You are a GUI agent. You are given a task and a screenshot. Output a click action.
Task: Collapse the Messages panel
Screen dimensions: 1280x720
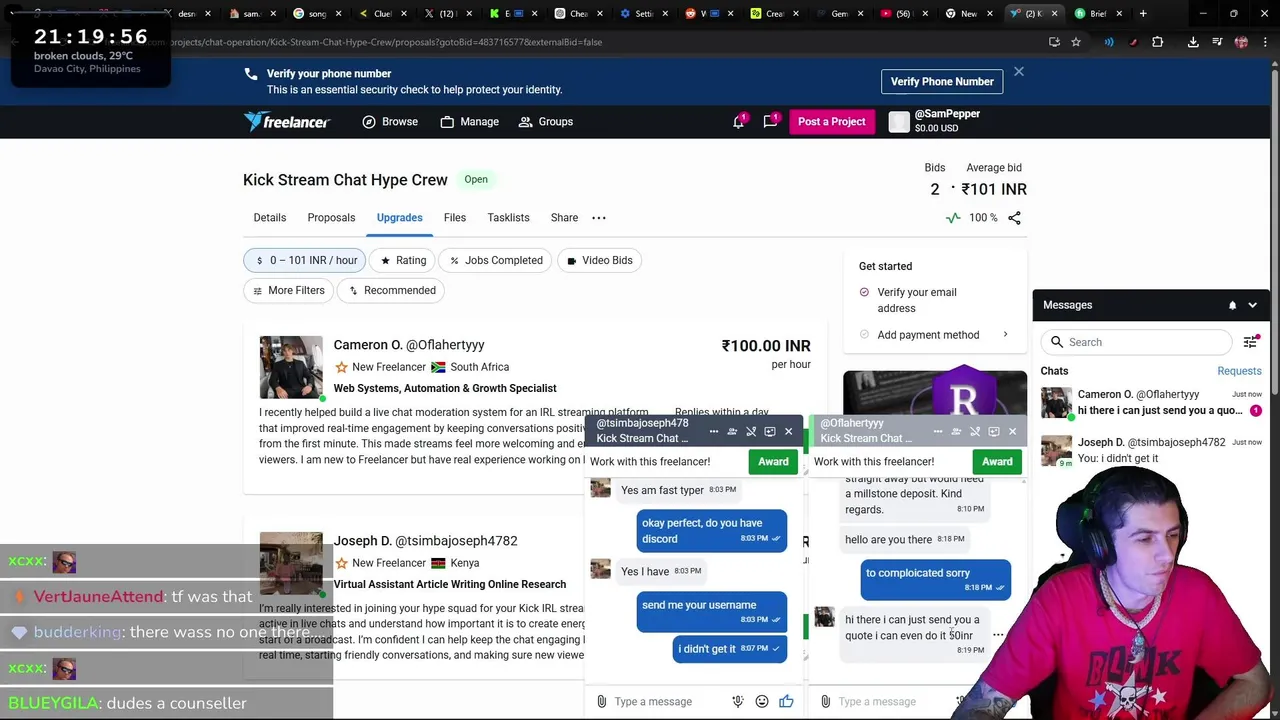(x=1252, y=305)
